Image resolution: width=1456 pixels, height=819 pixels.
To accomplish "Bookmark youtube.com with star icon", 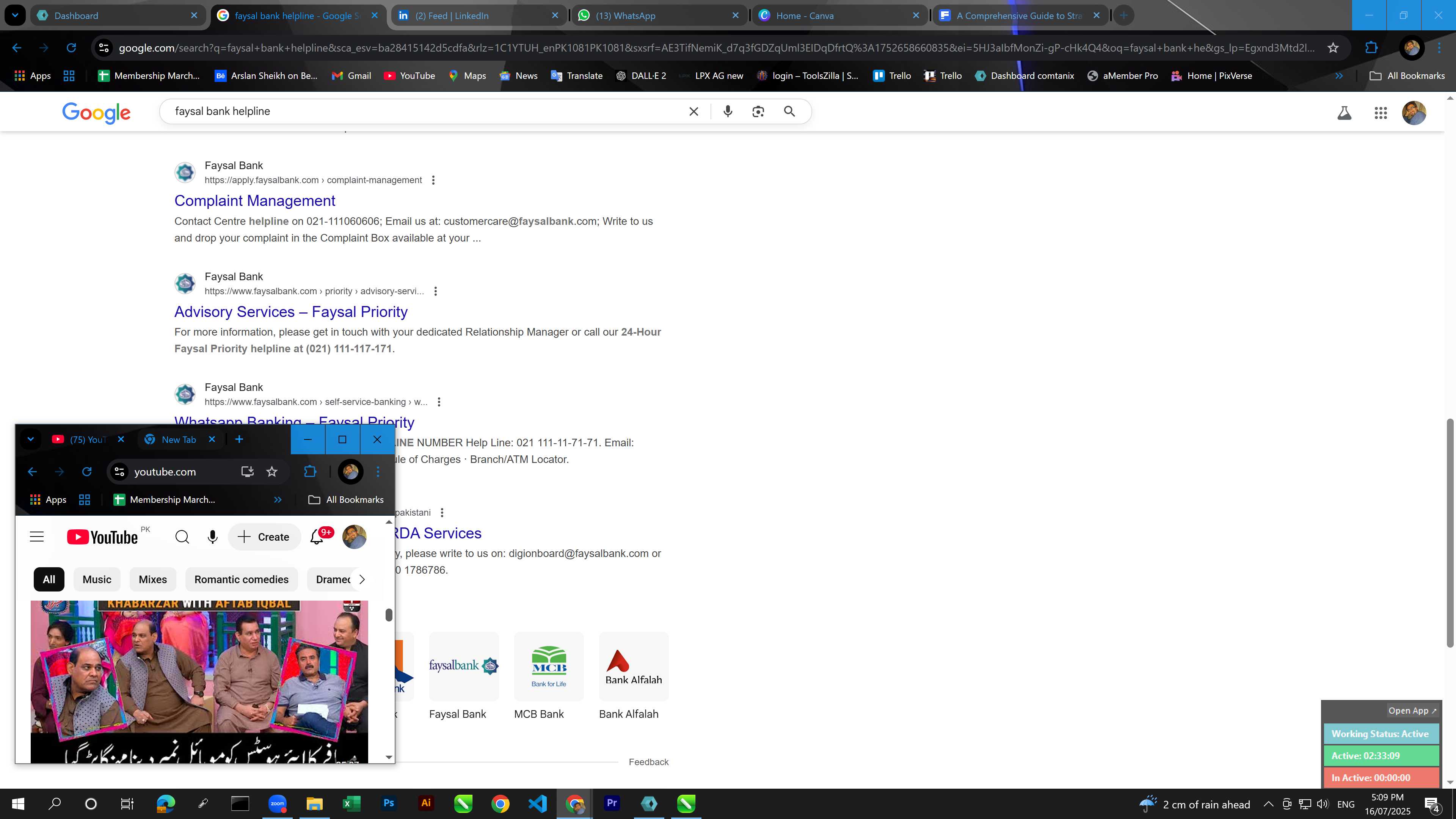I will coord(272,471).
